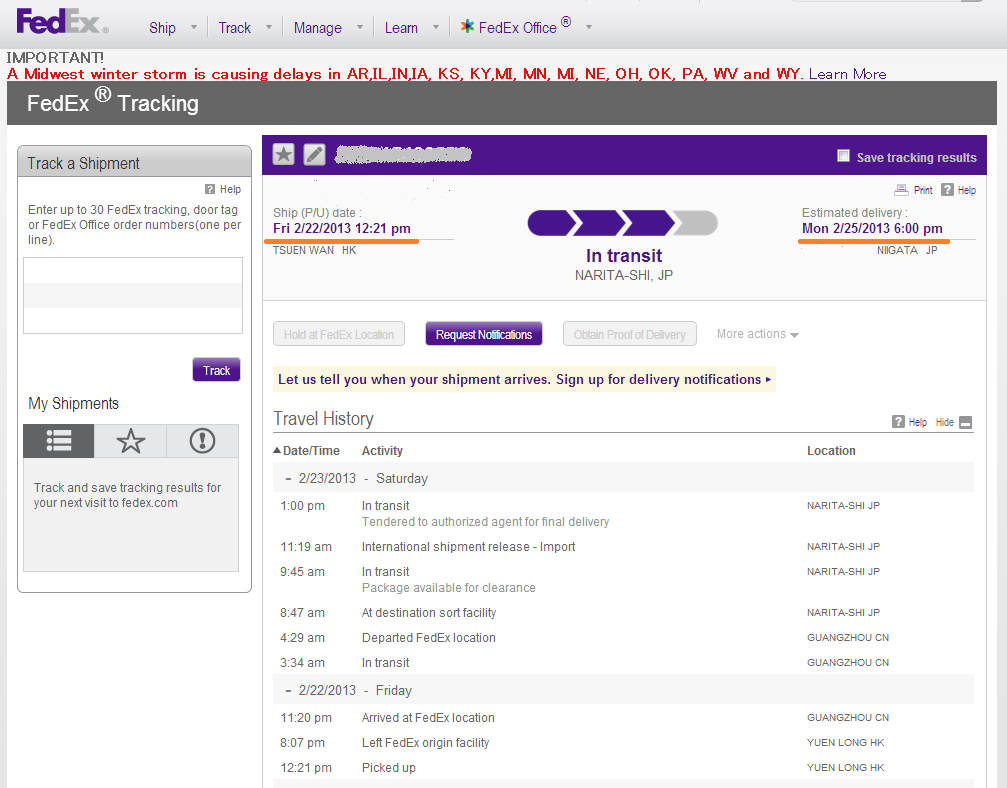Click the purple Track button

click(x=216, y=370)
